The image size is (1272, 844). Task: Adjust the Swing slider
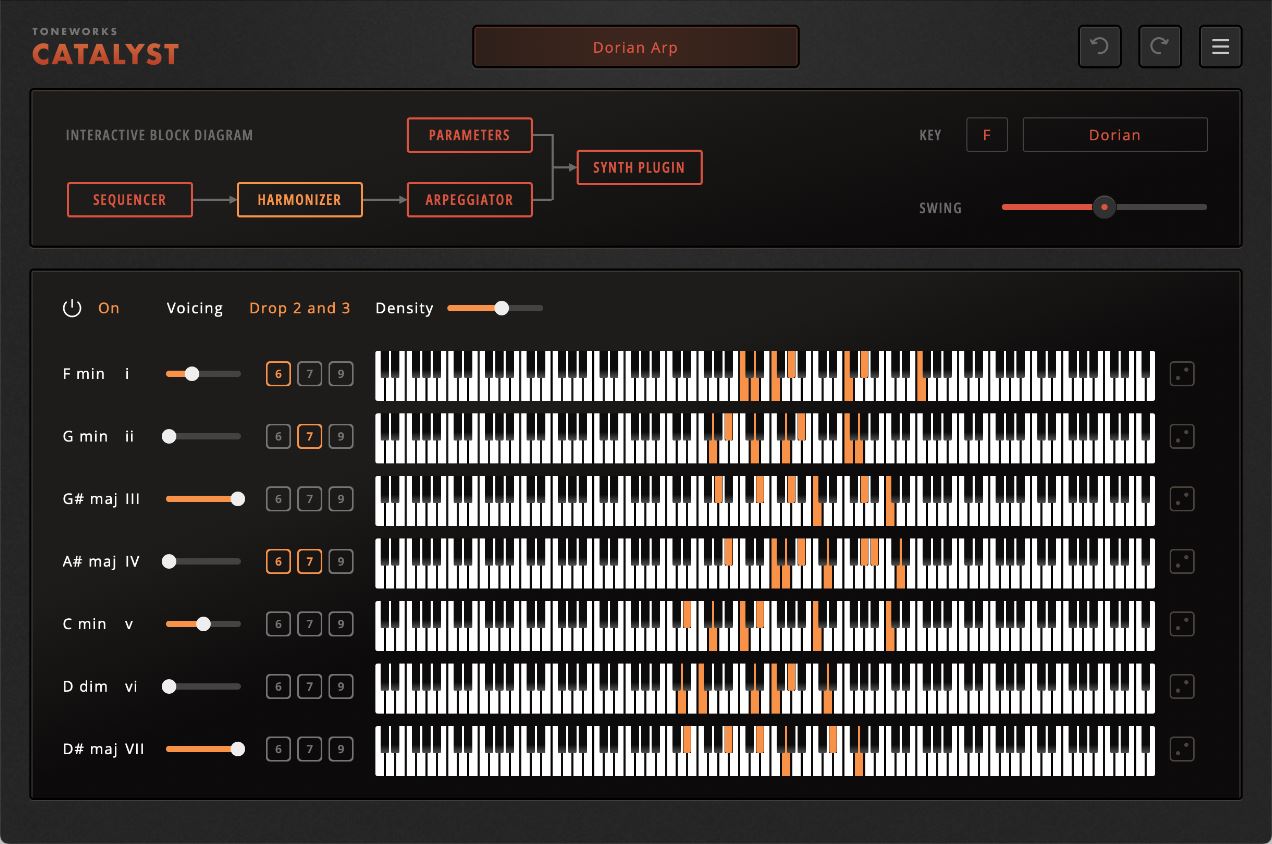(1104, 207)
